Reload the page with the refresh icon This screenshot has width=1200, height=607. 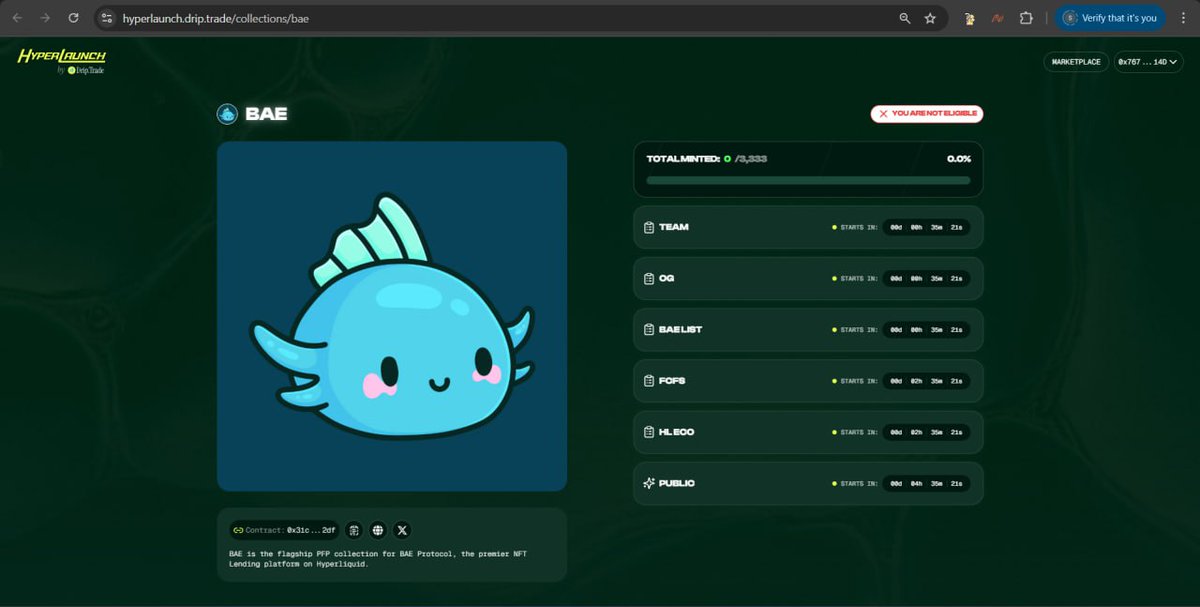[73, 18]
